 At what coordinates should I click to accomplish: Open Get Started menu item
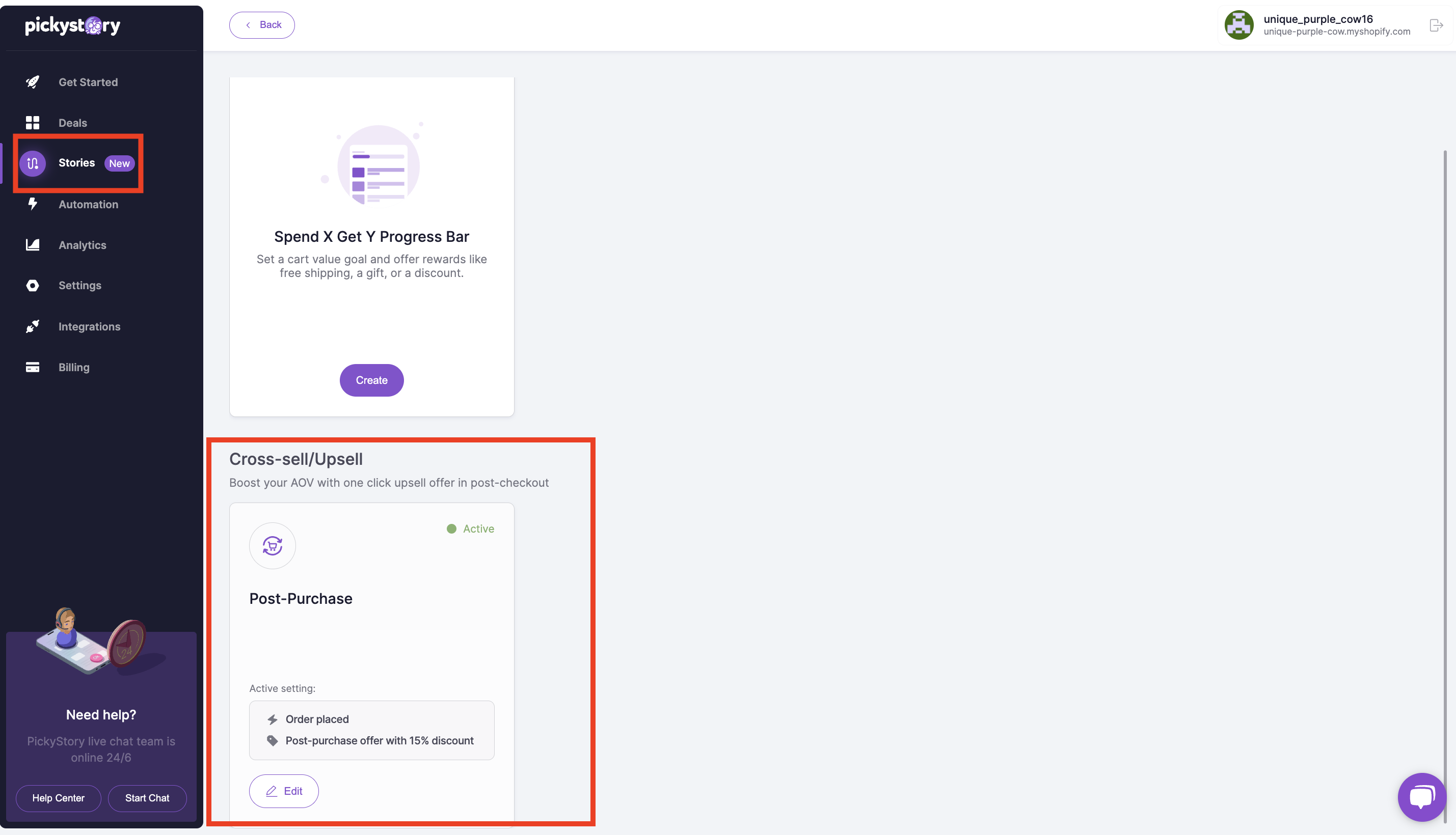point(88,82)
